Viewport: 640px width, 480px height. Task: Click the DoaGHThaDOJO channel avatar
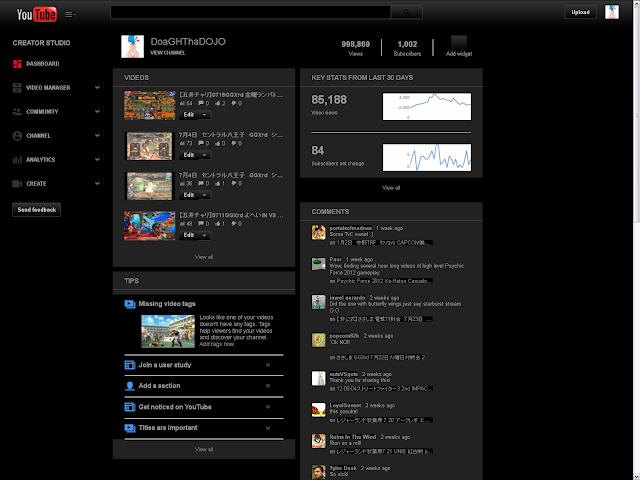tap(133, 47)
